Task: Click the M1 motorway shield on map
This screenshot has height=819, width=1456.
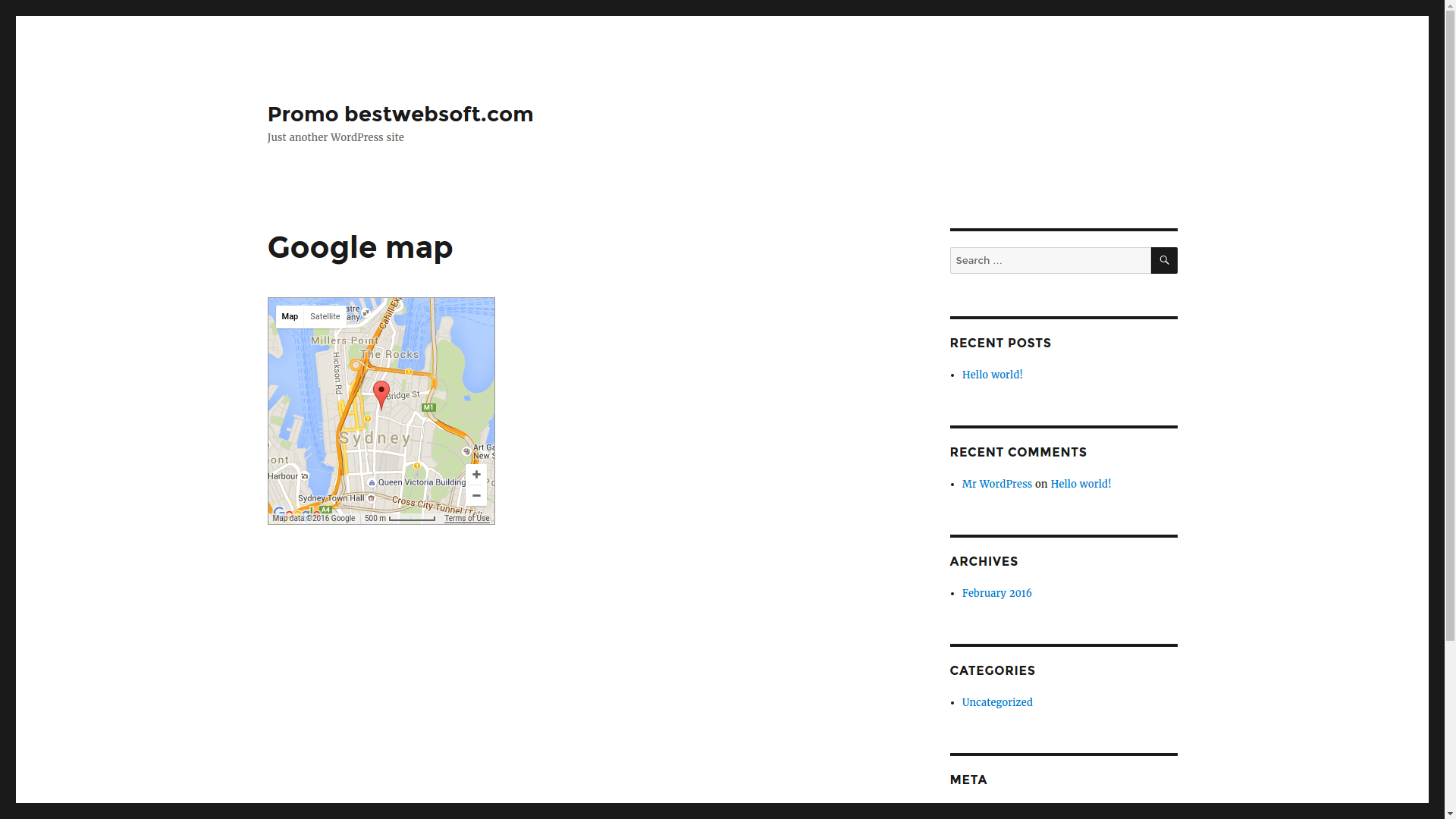Action: tap(428, 408)
